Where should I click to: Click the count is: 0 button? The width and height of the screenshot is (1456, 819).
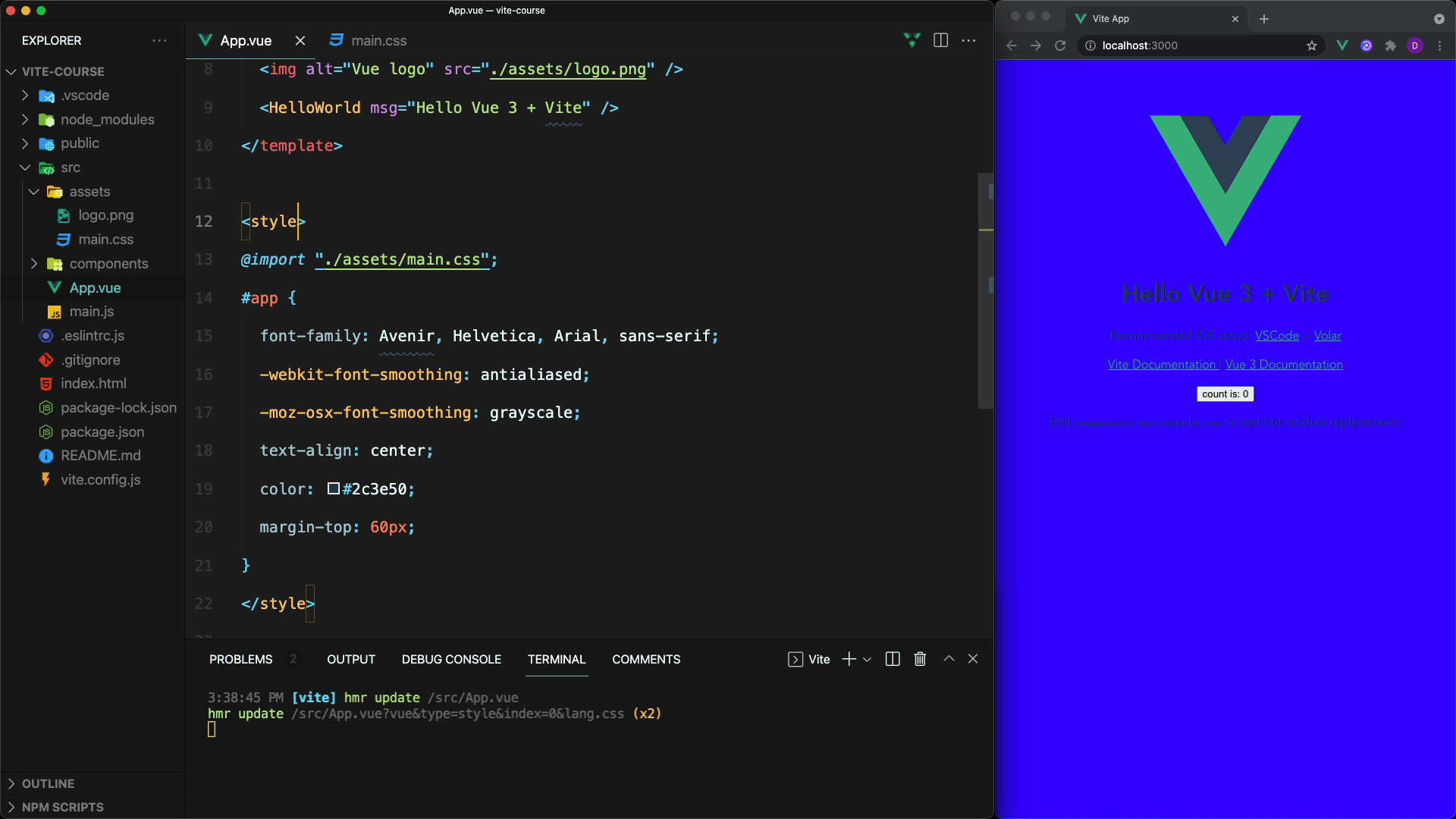click(1225, 394)
